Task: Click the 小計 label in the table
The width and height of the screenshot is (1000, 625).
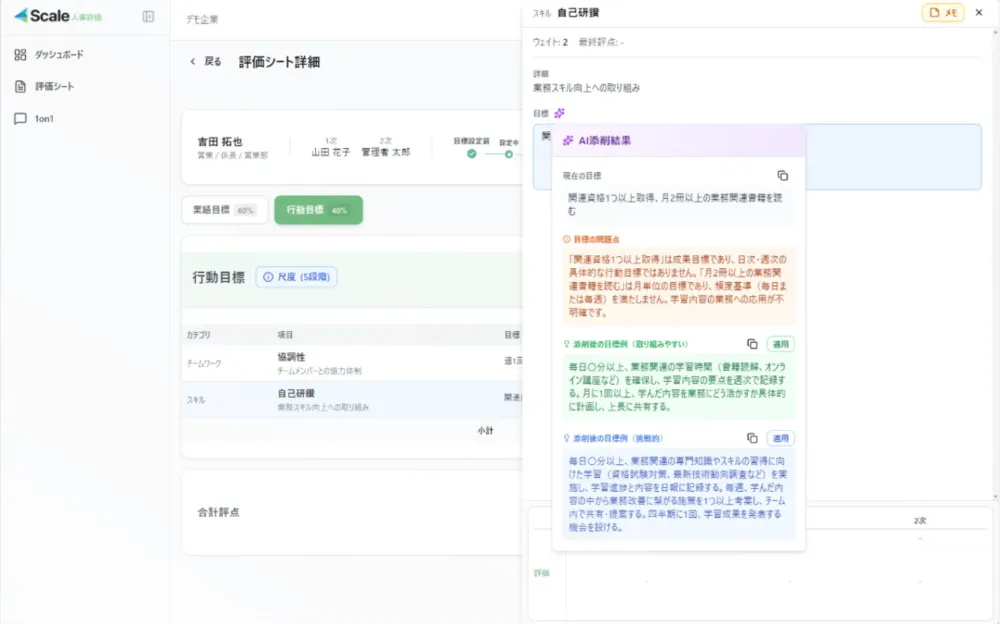Action: pos(485,431)
